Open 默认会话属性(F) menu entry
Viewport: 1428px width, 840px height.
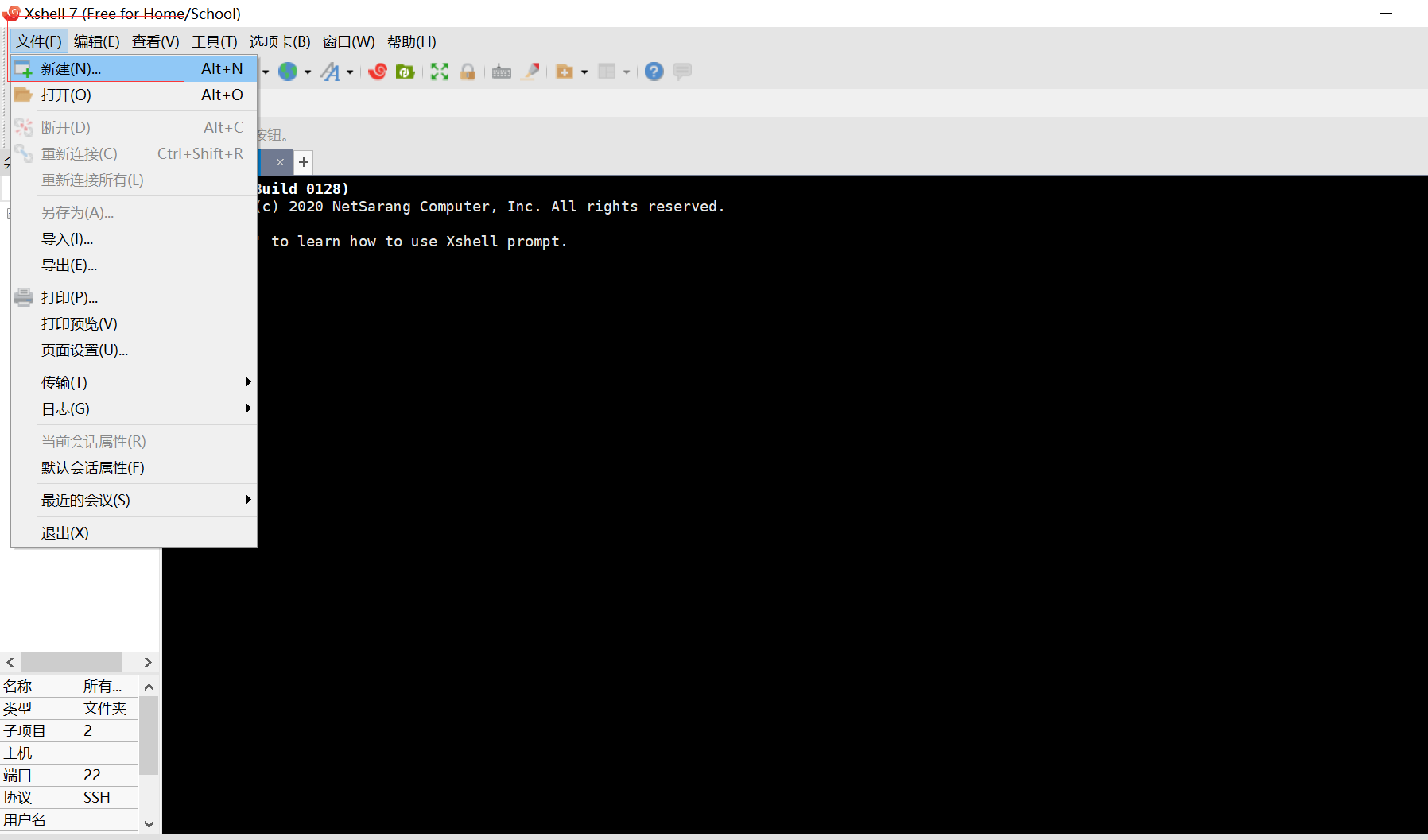pos(134,467)
